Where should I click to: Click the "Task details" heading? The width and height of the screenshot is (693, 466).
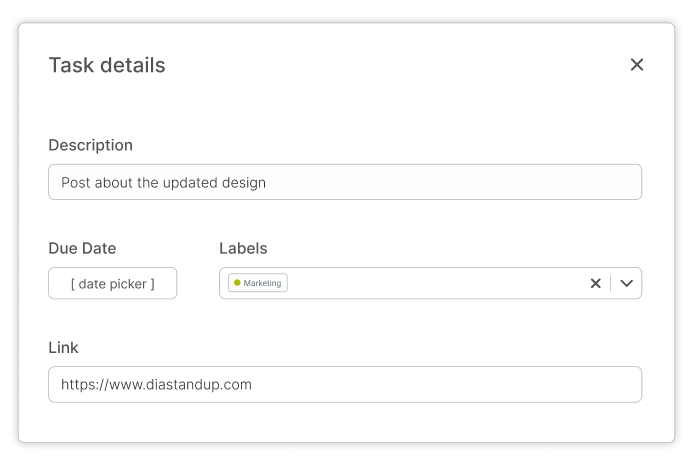click(107, 65)
